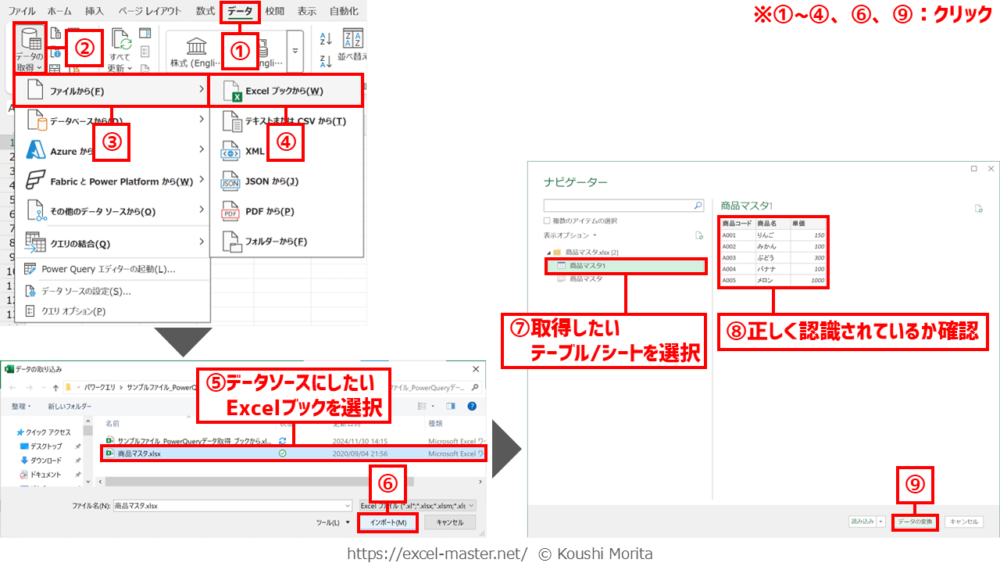Click the インポート(M) button
The image size is (1000, 563).
pyautogui.click(x=387, y=522)
